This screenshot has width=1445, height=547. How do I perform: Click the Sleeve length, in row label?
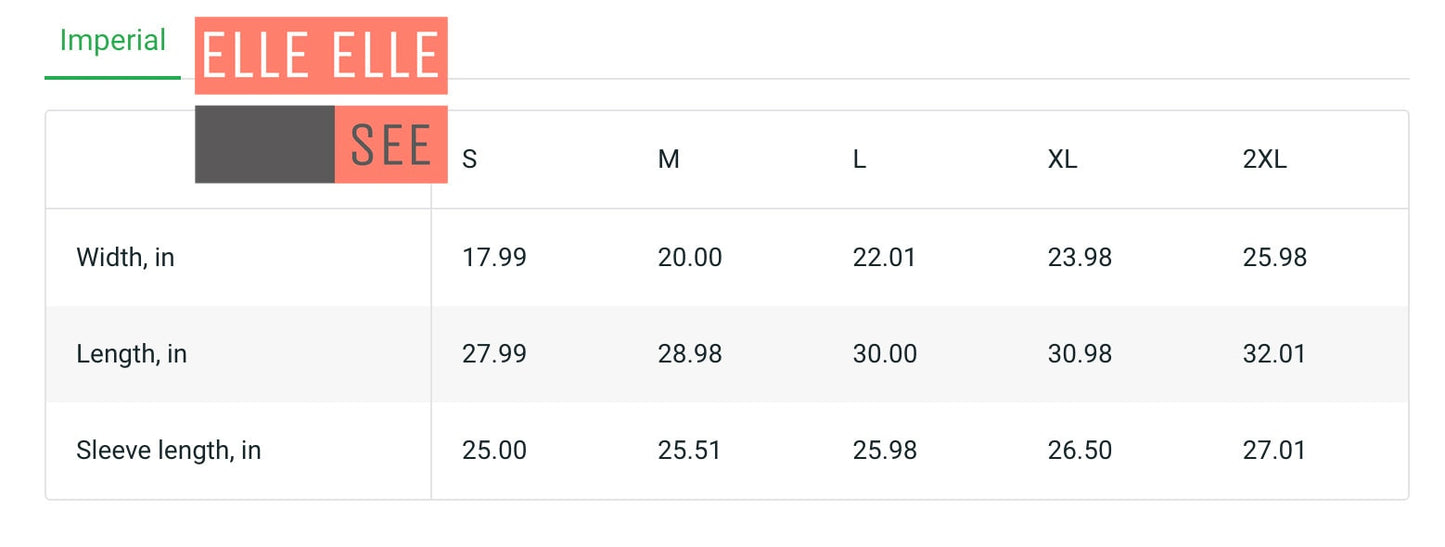pos(168,451)
